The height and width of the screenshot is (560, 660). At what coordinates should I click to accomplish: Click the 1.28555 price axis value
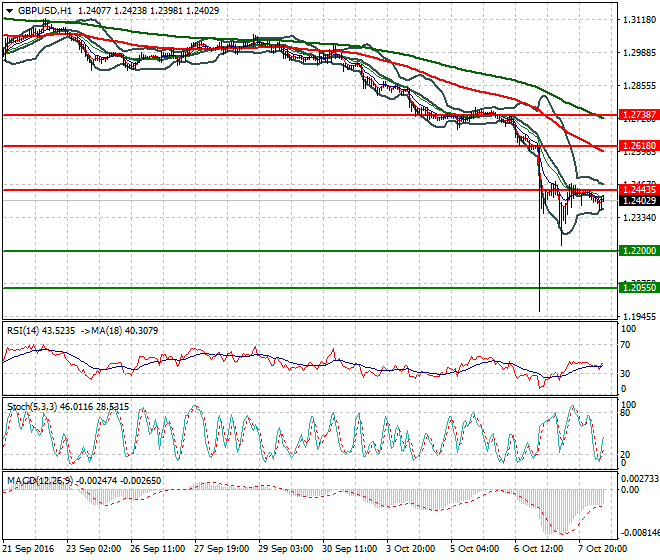(x=639, y=86)
